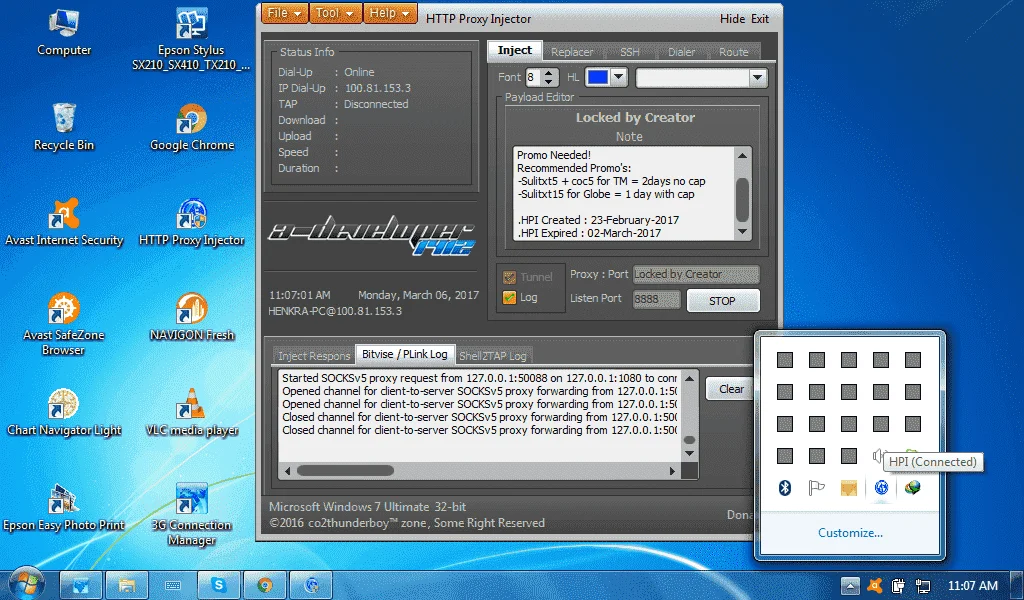Open the Computer desktop icon

click(x=63, y=33)
